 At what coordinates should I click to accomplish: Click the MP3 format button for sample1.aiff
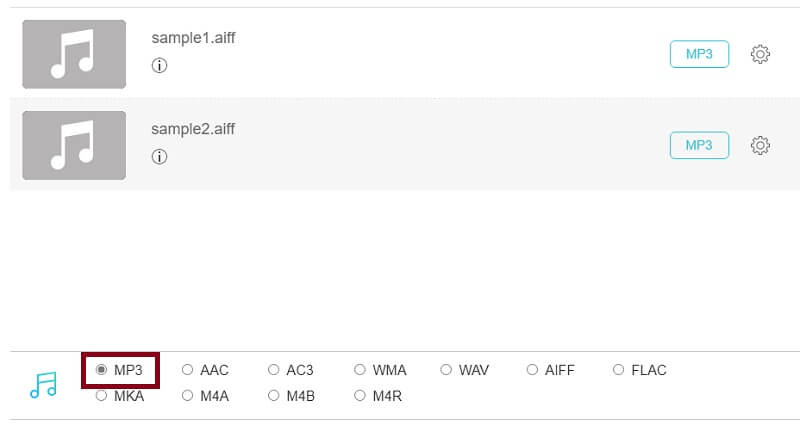coord(699,54)
